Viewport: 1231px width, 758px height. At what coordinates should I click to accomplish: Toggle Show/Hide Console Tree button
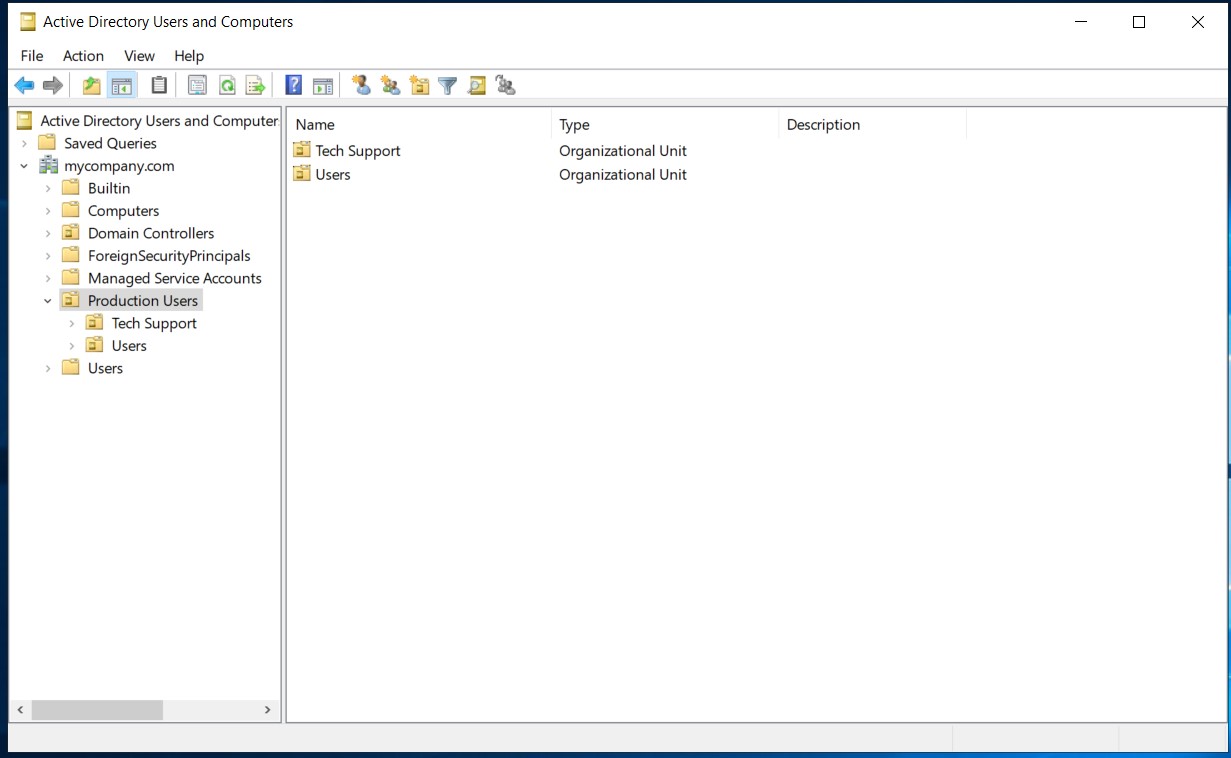[x=122, y=86]
